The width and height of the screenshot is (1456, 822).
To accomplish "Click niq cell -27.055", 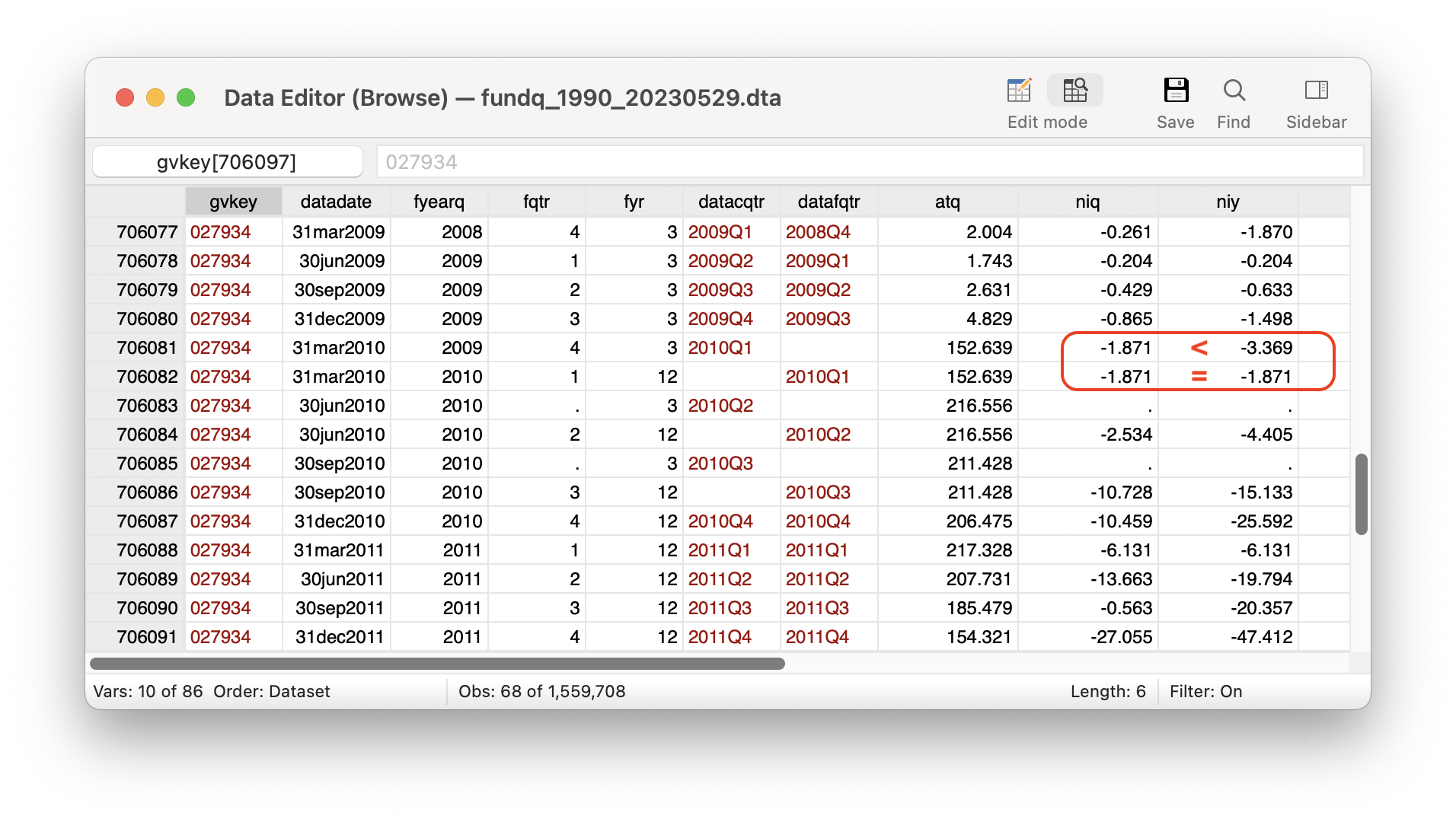I will (x=1087, y=637).
